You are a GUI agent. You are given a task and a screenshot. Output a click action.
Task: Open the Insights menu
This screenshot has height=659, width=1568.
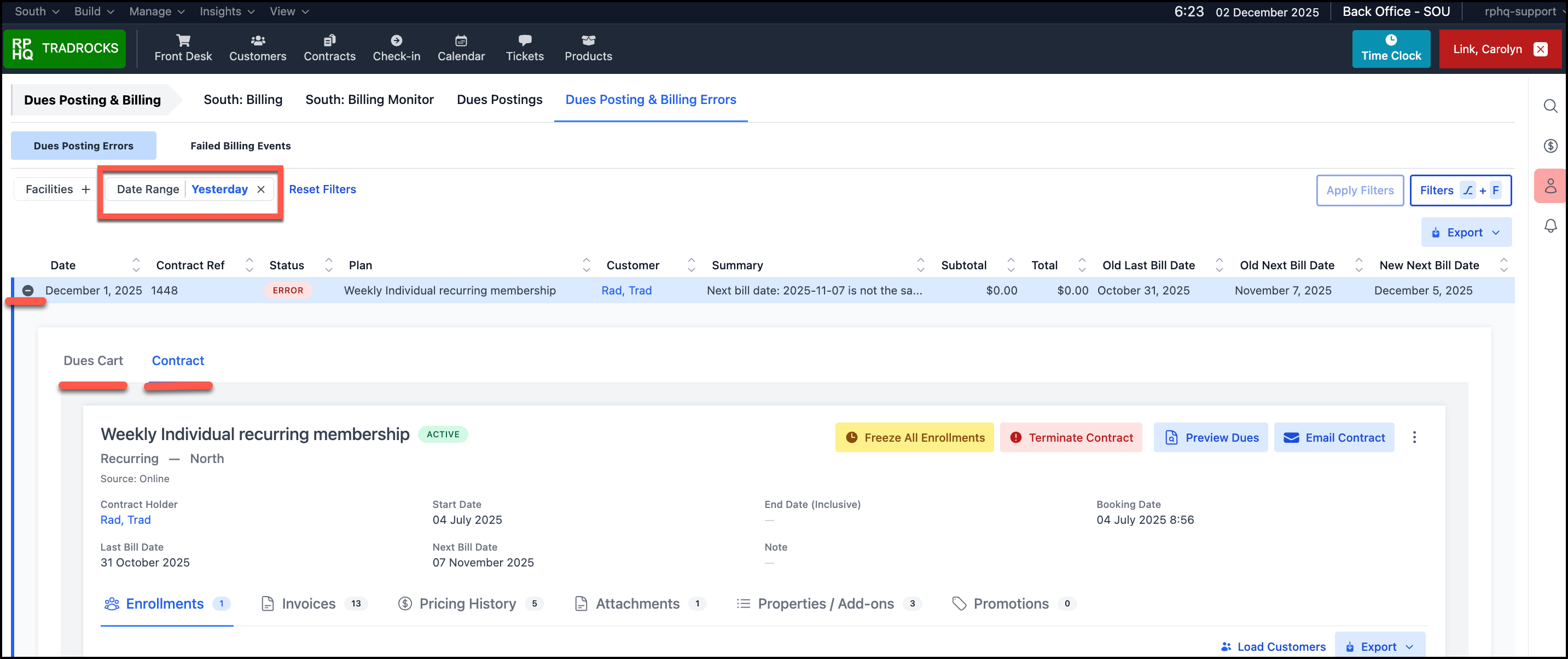(227, 11)
